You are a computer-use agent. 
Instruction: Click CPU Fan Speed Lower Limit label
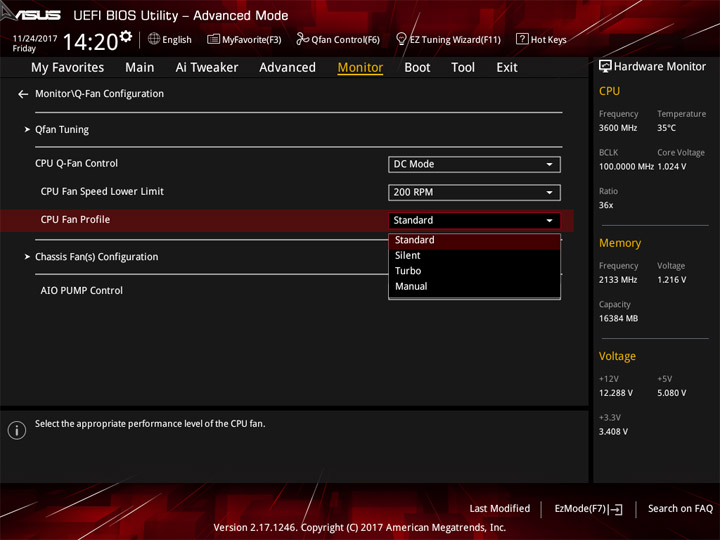[102, 191]
